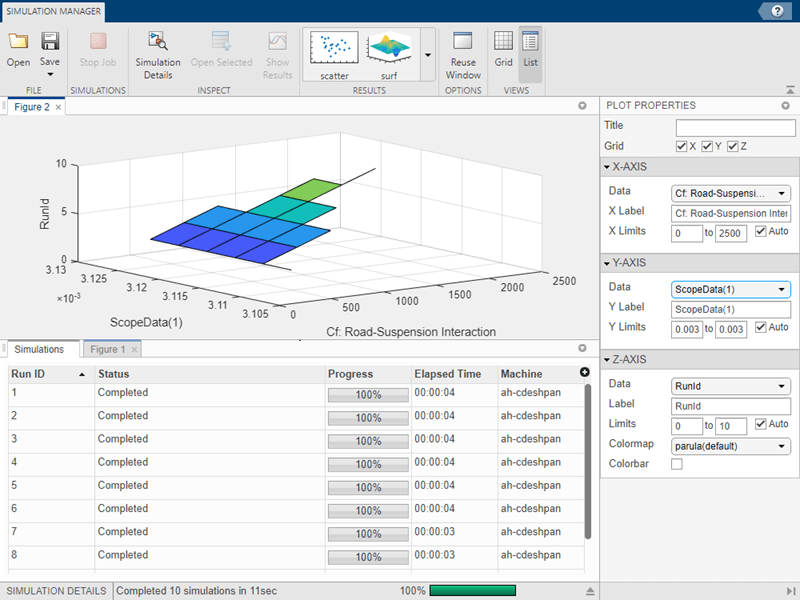
Task: Toggle the Z grid checkbox
Action: click(733, 147)
